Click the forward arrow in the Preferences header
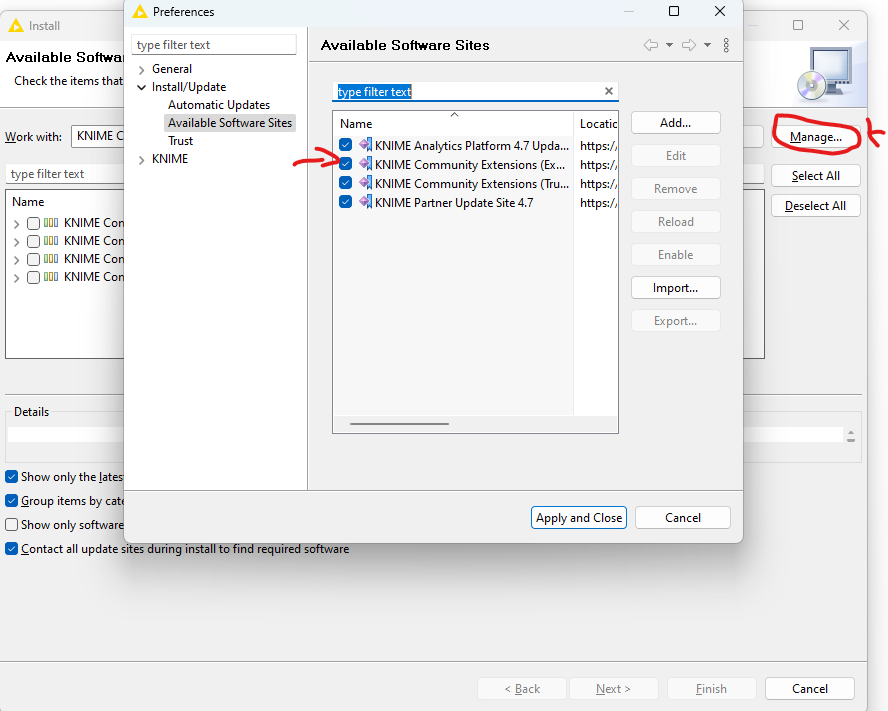This screenshot has width=888, height=711. (x=689, y=45)
